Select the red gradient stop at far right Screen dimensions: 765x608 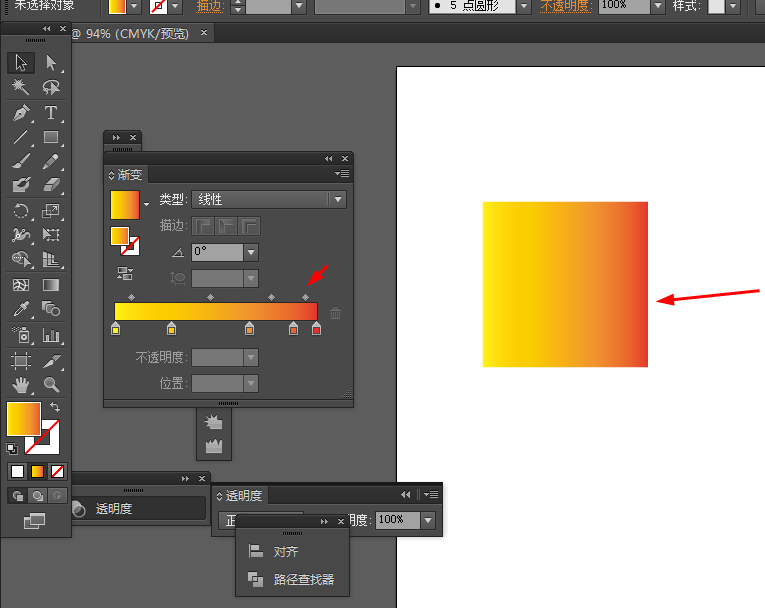316,329
